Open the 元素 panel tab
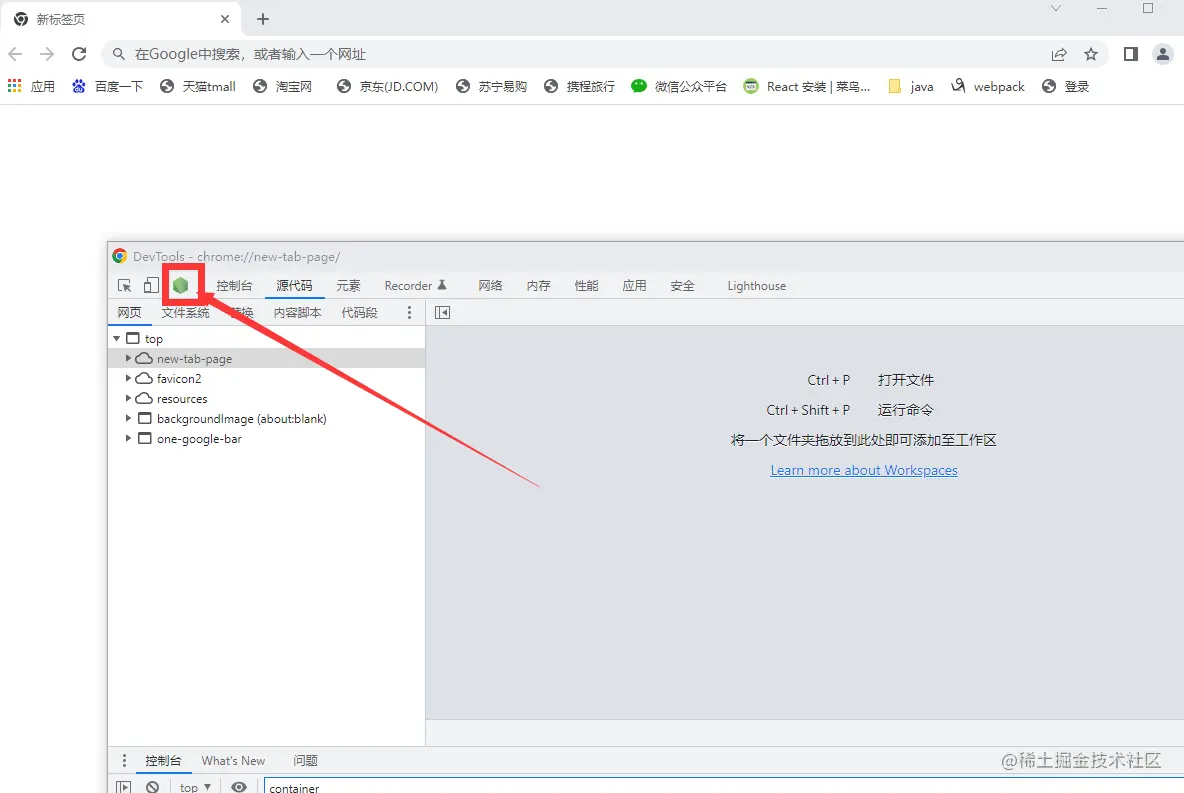 click(349, 285)
